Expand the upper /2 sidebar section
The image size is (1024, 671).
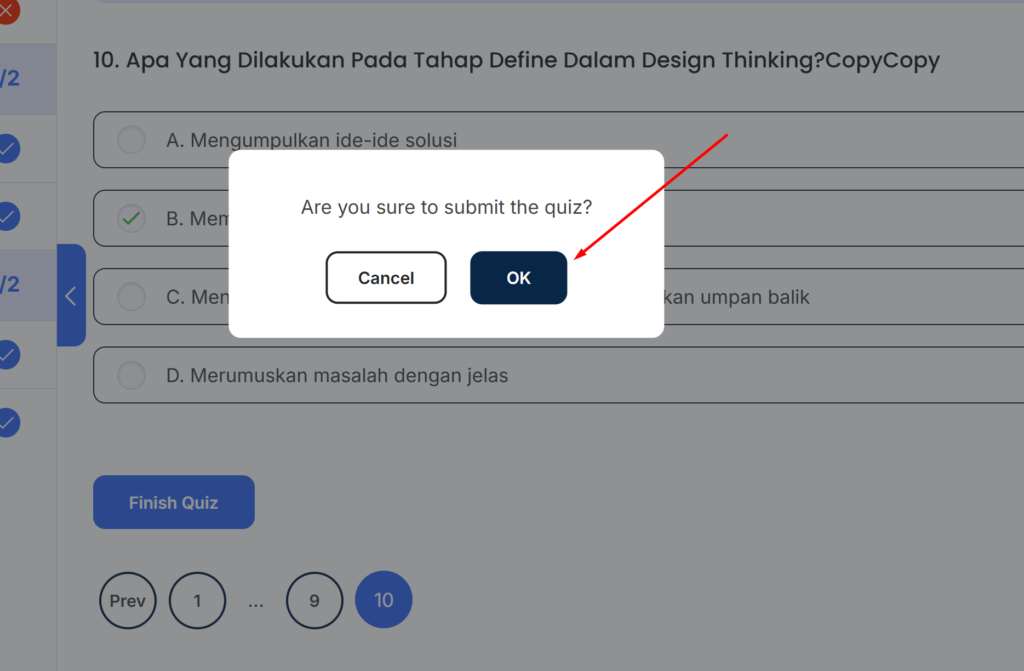pos(27,79)
